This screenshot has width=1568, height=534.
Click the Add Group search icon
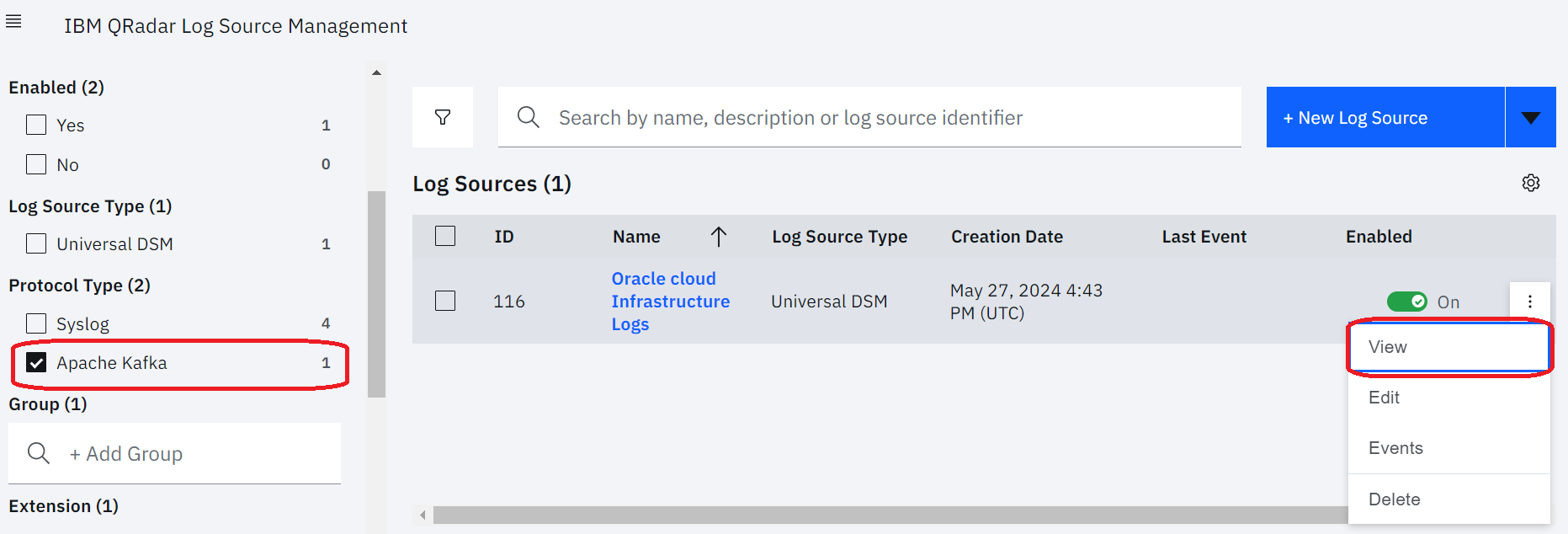[39, 453]
